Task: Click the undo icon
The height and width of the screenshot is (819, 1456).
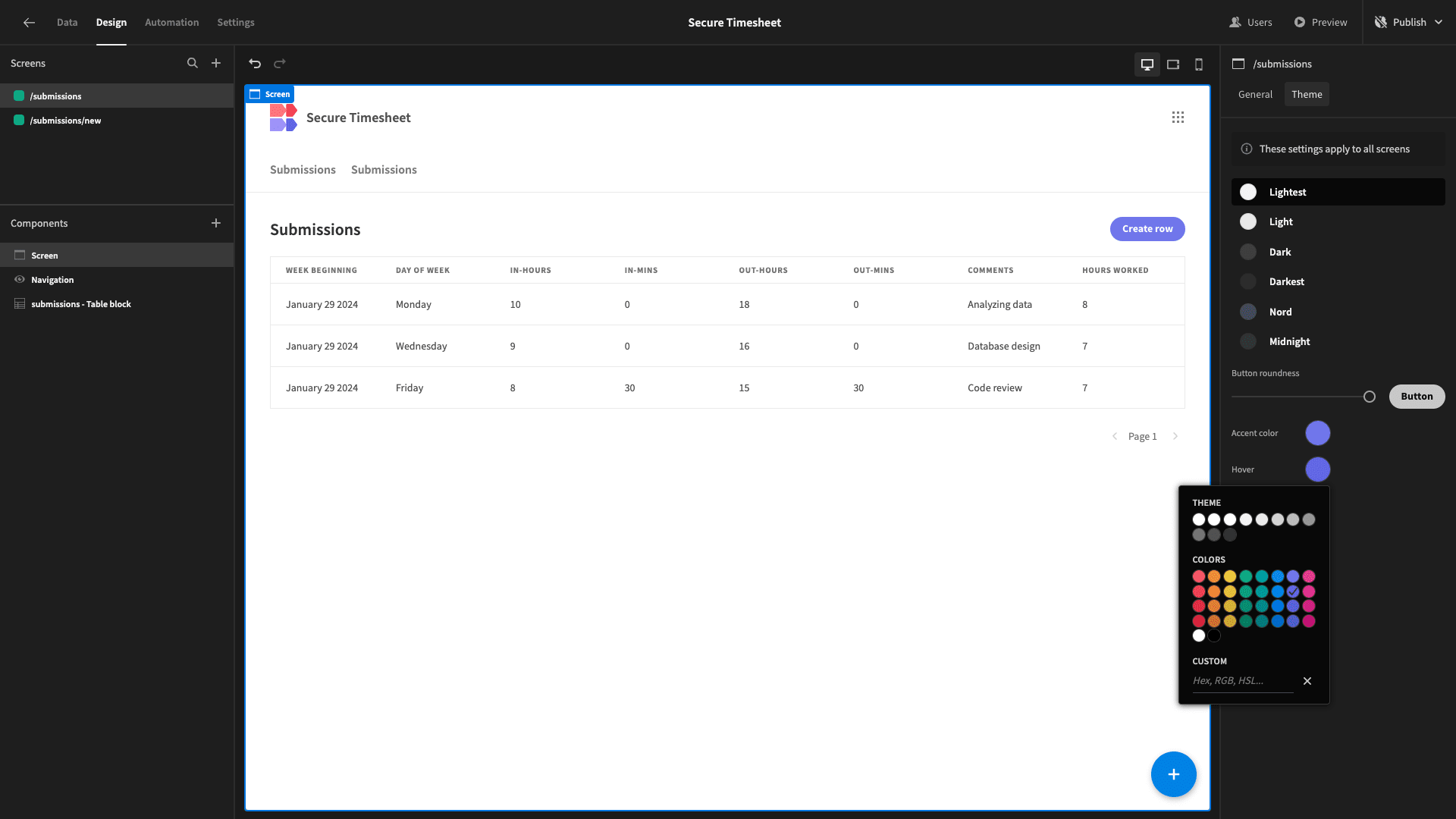Action: coord(255,64)
